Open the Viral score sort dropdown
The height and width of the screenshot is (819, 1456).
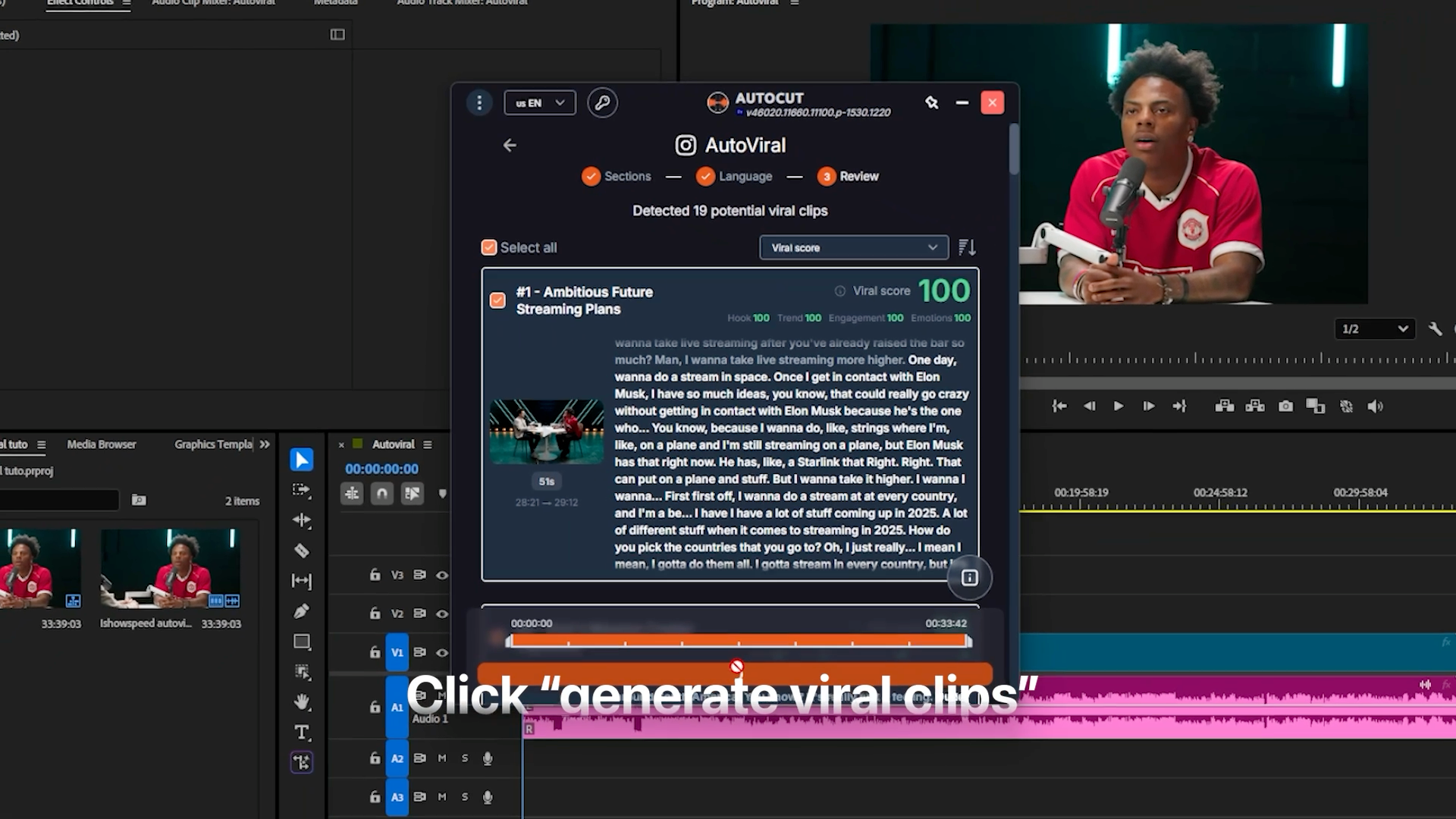(854, 247)
